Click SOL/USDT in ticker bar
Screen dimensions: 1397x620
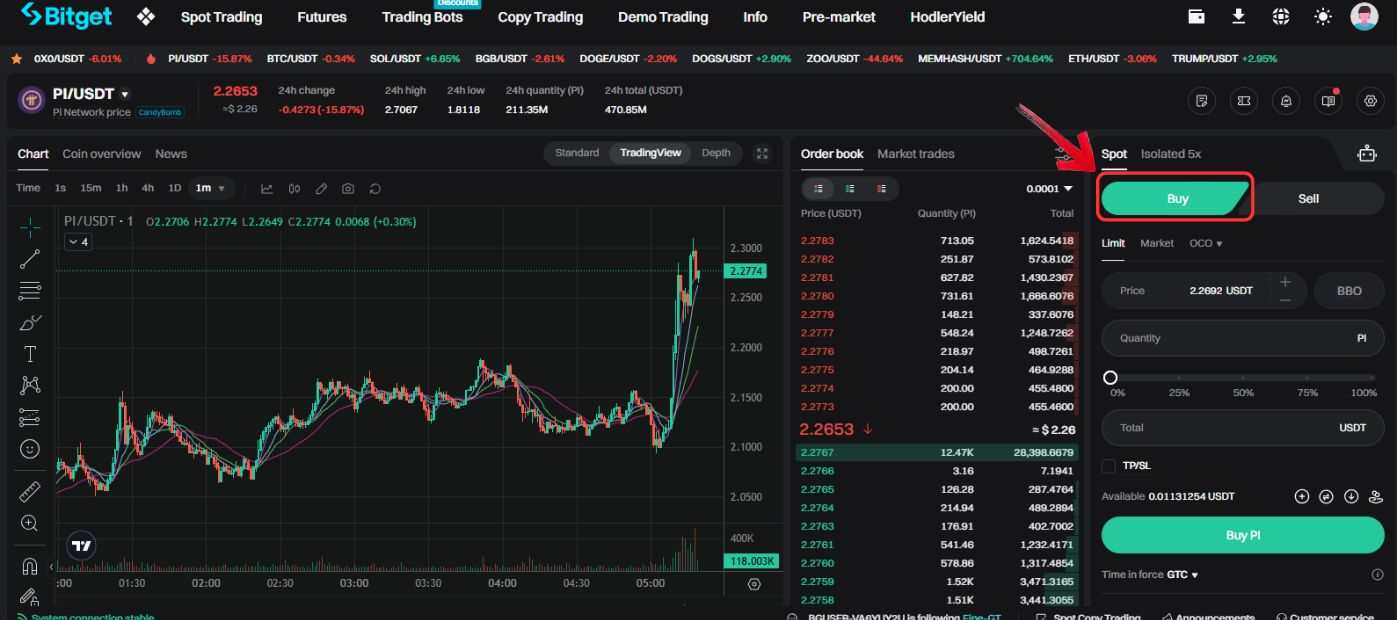[x=415, y=59]
